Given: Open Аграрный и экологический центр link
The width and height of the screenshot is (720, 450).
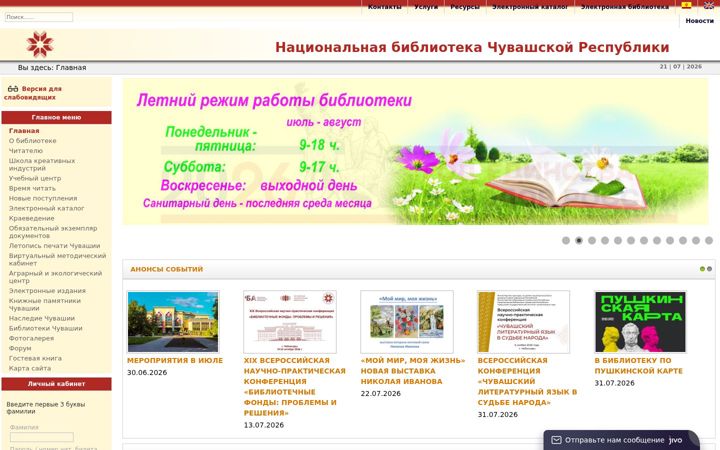Looking at the screenshot, I should [56, 277].
